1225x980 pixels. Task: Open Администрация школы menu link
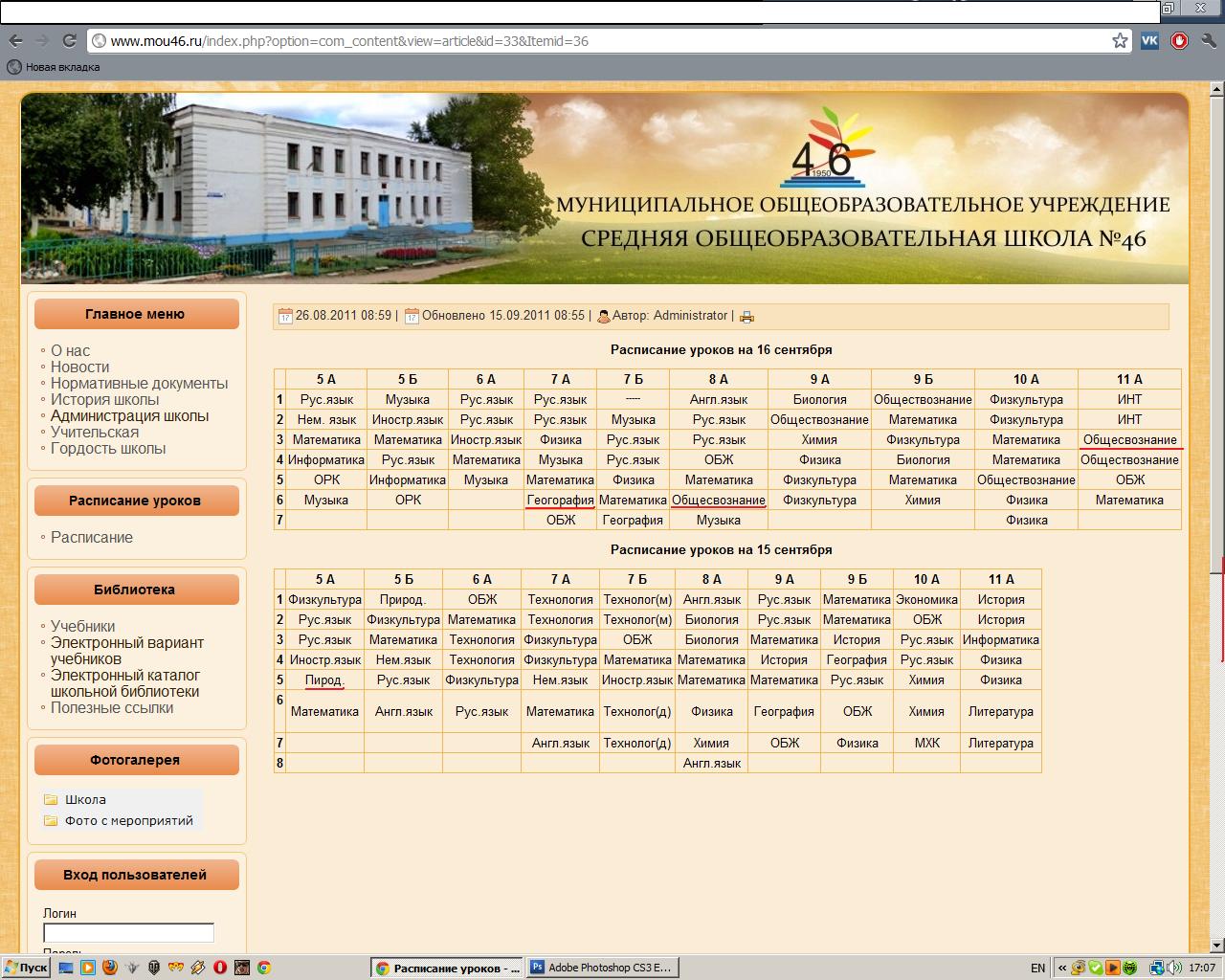click(x=129, y=415)
